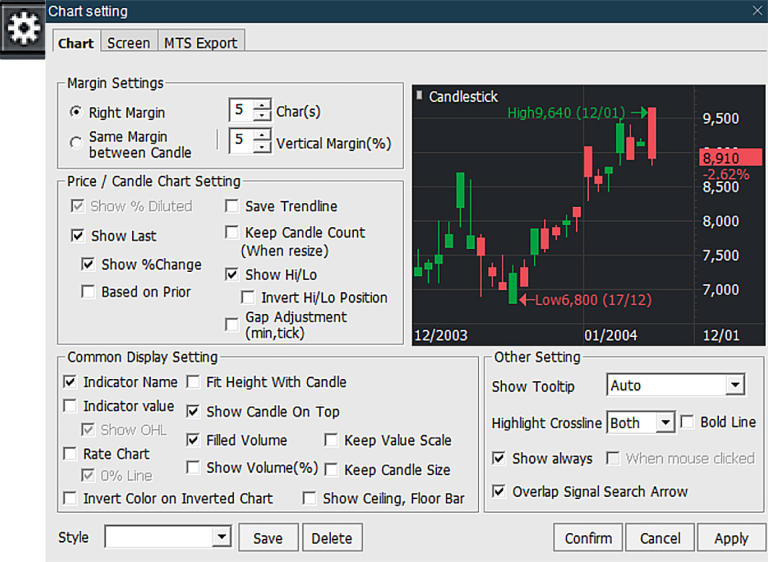Click the Candlestick legend marker in preview

tap(419, 97)
